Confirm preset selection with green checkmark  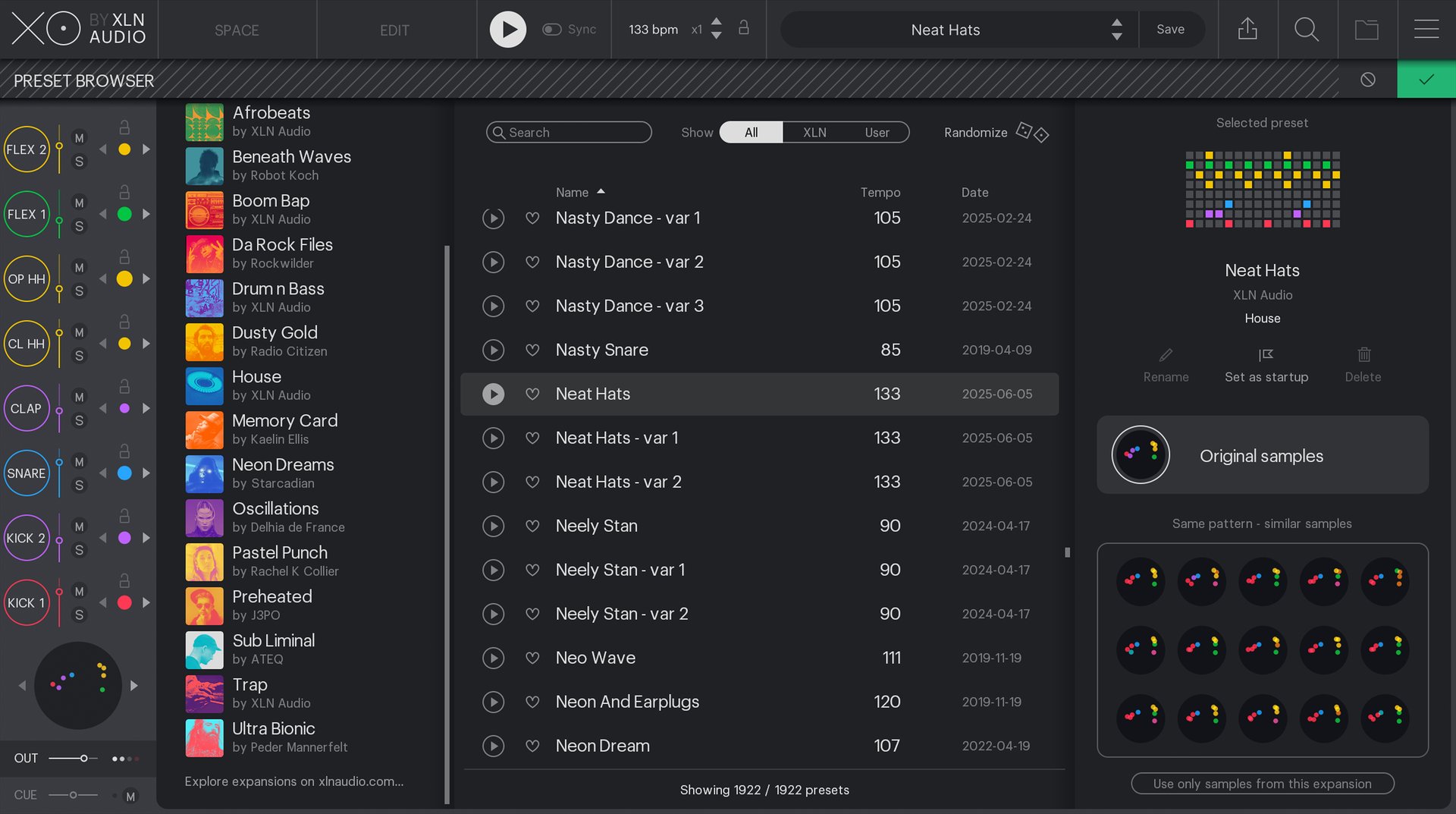1426,80
